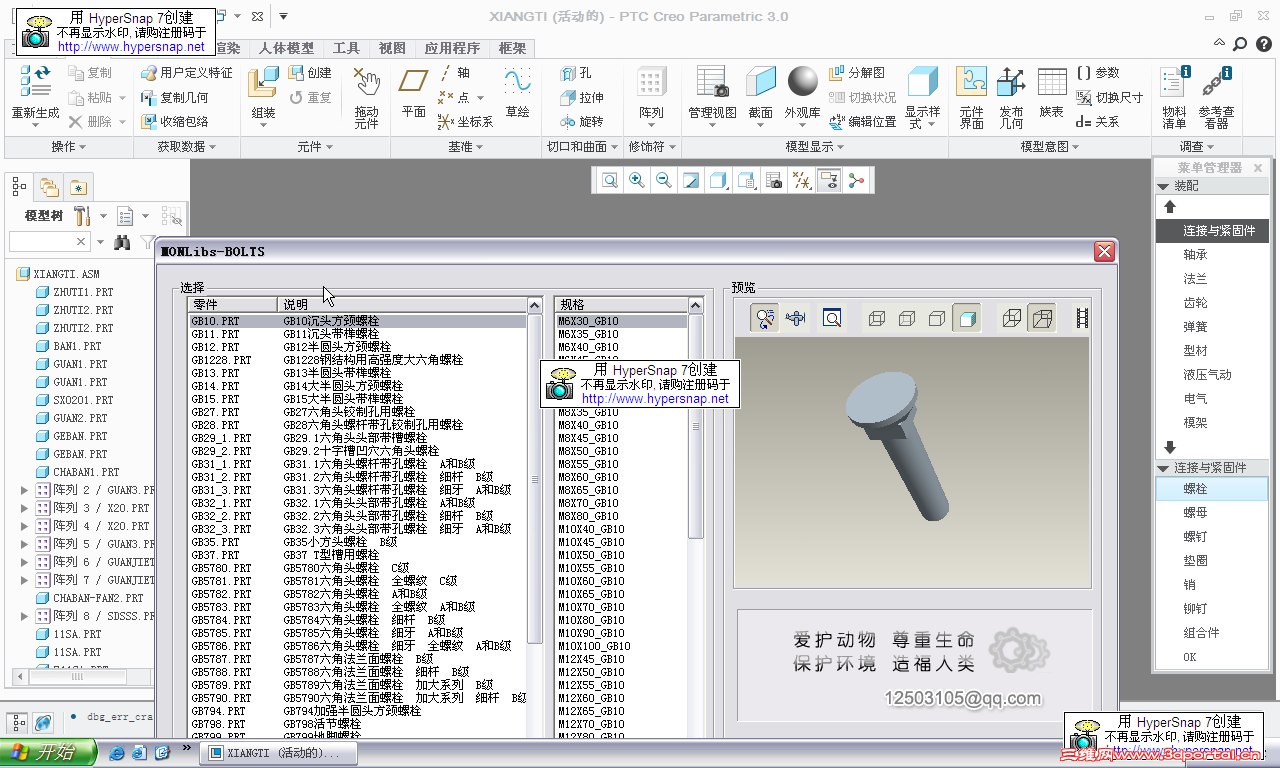This screenshot has width=1280, height=768.
Task: Click the 重新生成 regenerate icon
Action: tap(35, 80)
